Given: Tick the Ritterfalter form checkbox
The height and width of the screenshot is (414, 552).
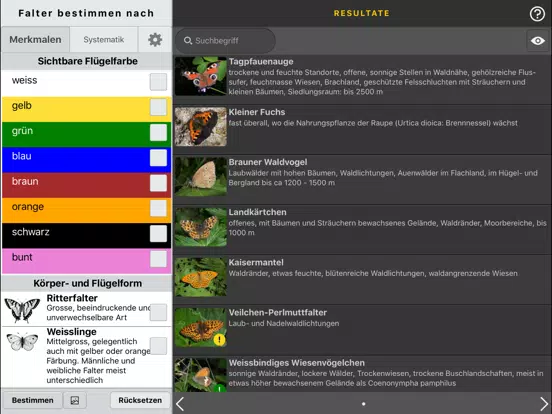Looking at the screenshot, I should 158,312.
